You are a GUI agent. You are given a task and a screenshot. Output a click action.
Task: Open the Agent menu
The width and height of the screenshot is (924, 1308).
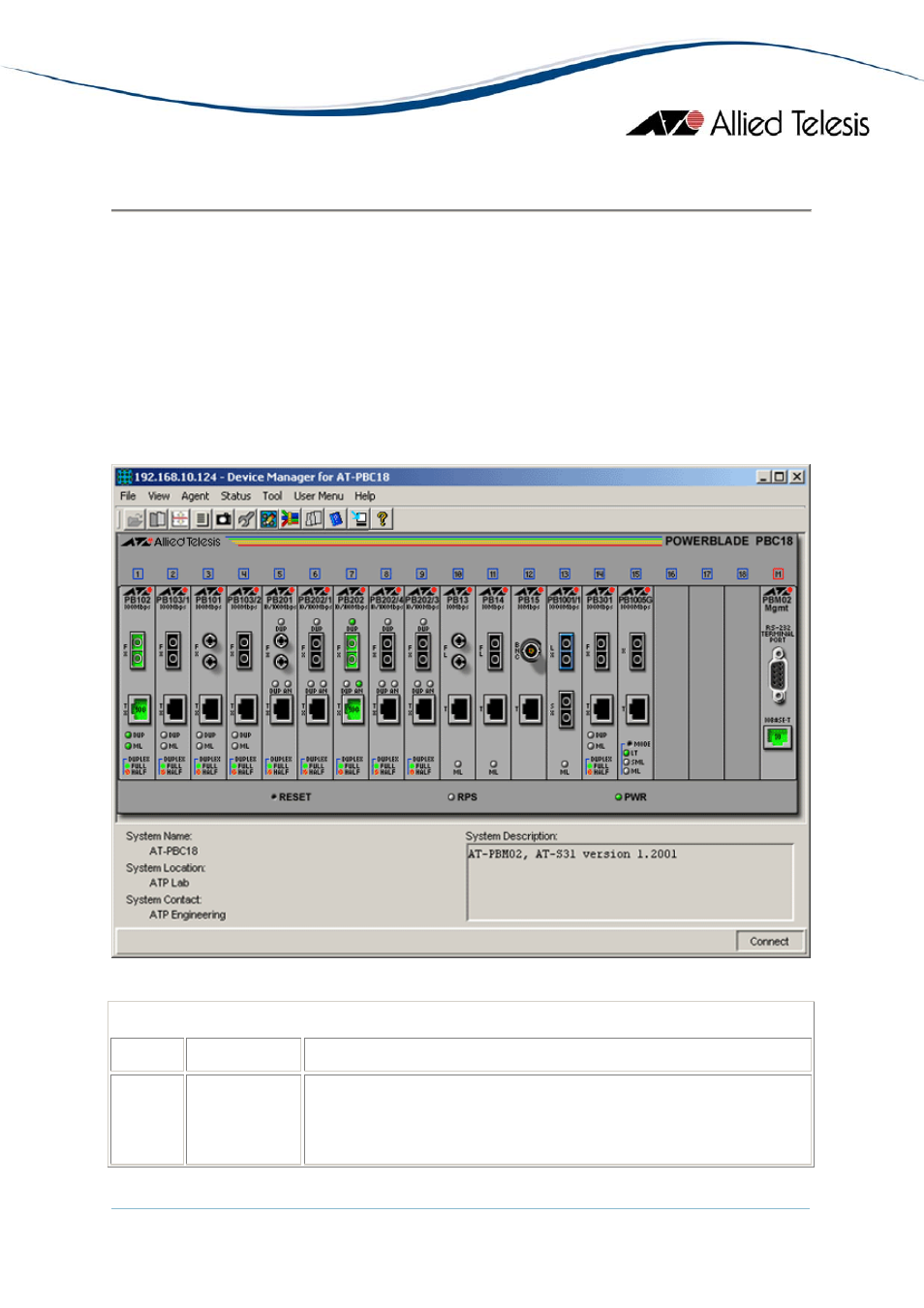[195, 496]
